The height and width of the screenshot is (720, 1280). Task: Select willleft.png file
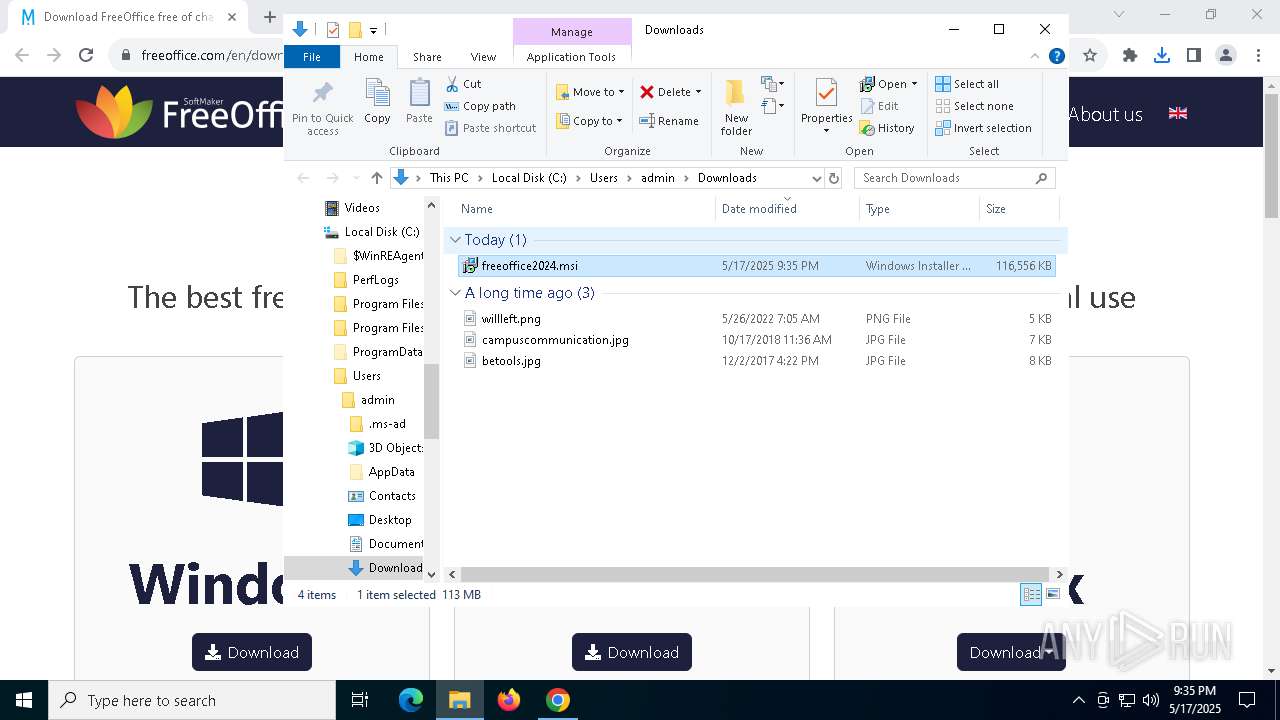[x=756, y=319]
